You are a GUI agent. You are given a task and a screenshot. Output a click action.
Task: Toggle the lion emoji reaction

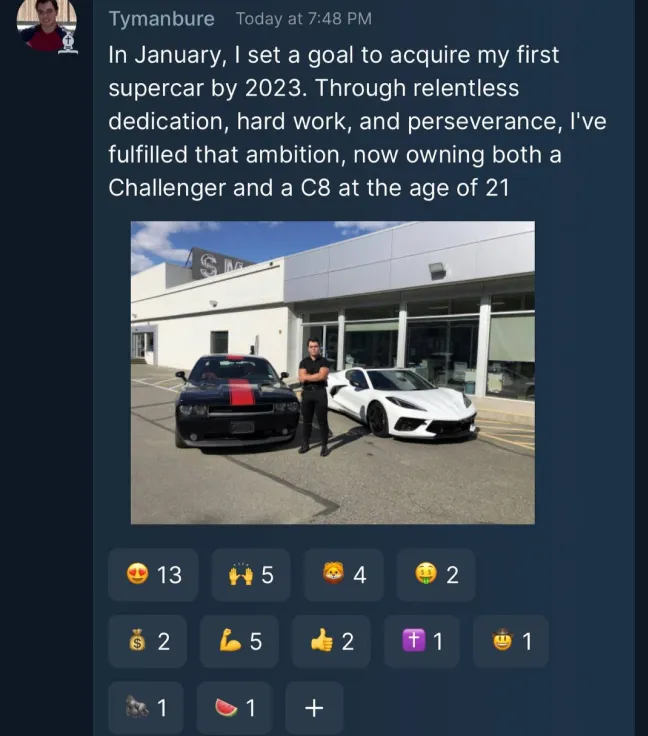(x=343, y=575)
